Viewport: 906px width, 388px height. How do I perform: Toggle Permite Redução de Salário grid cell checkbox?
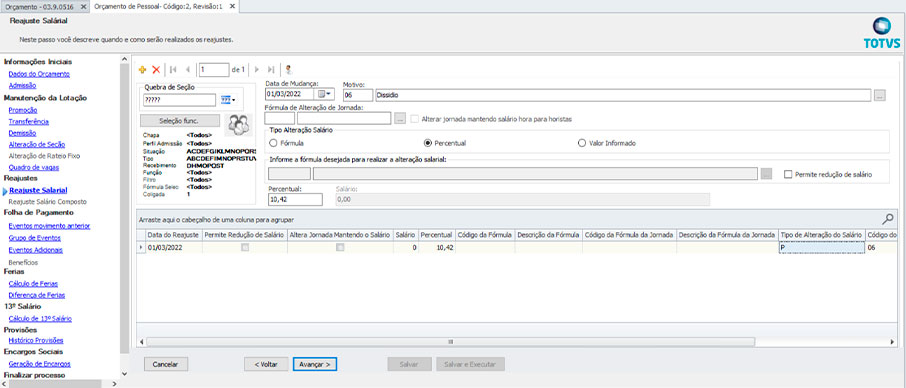click(x=245, y=247)
